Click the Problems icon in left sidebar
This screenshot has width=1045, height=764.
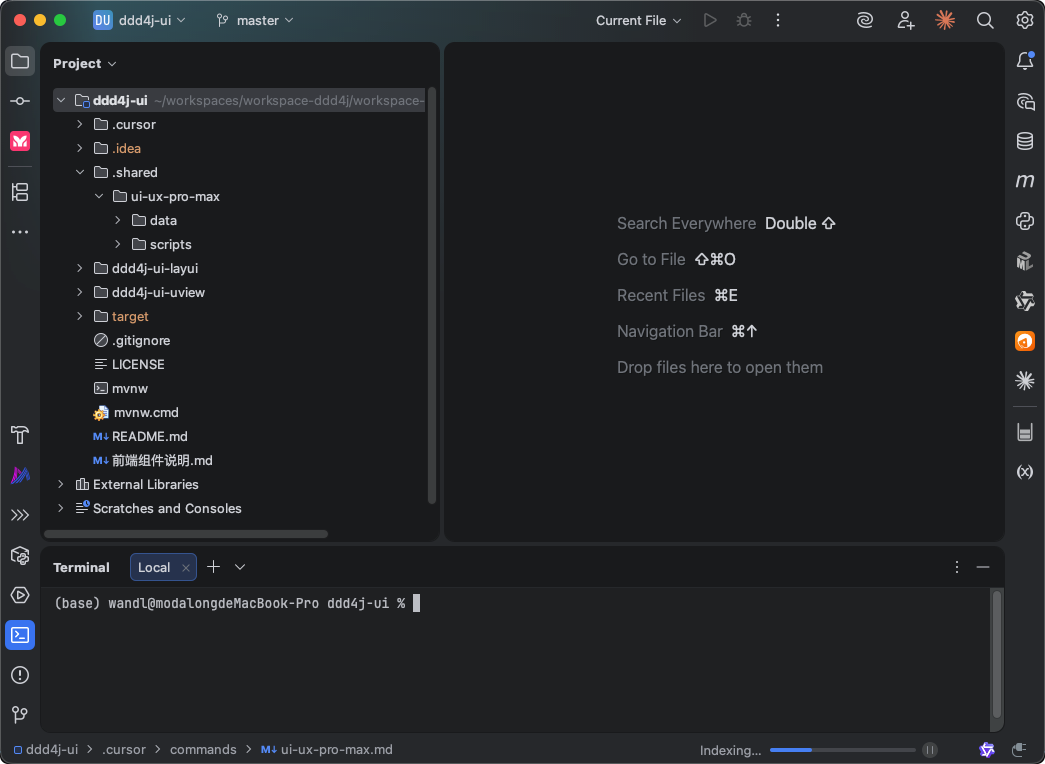[x=20, y=675]
